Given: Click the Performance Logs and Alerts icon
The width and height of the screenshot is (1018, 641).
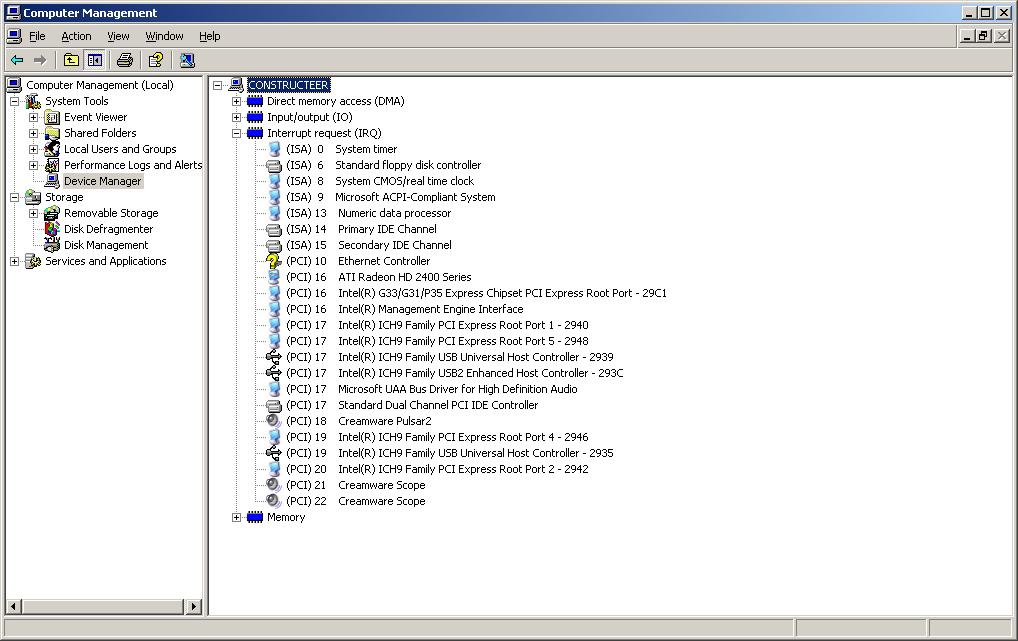Looking at the screenshot, I should coord(52,166).
